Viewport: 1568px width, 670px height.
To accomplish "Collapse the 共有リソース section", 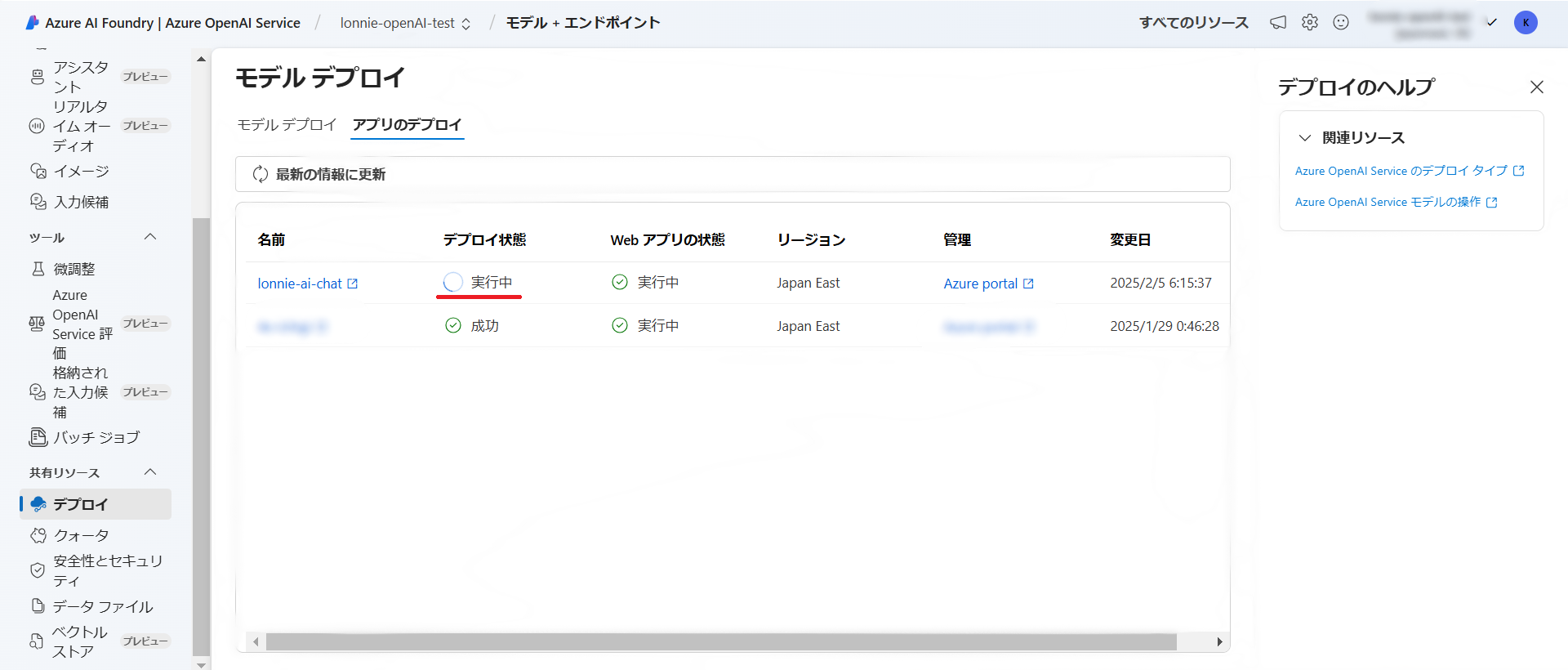I will point(150,472).
